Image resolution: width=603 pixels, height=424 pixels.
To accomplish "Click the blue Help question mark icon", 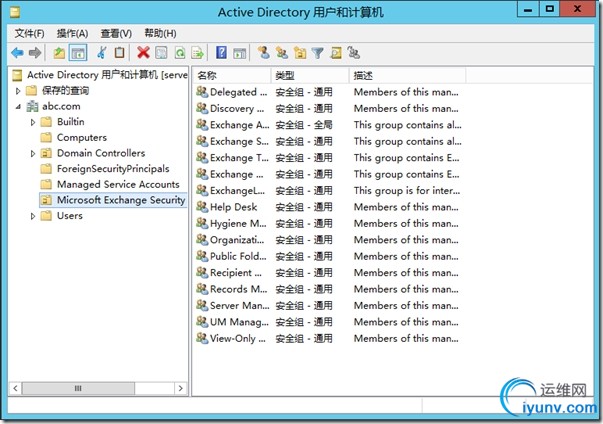I will coord(221,53).
